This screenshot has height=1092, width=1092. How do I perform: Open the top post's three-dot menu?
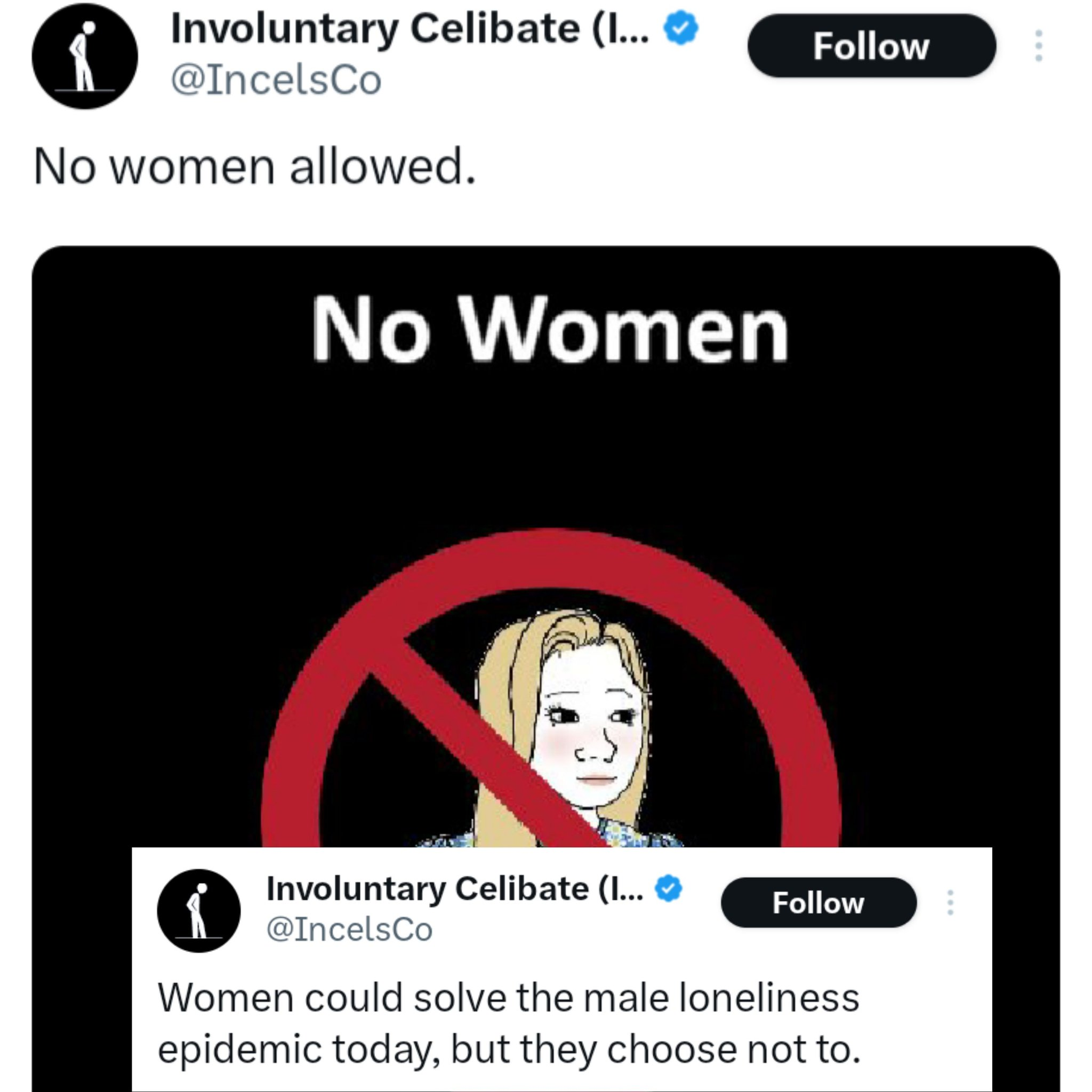coord(1038,46)
